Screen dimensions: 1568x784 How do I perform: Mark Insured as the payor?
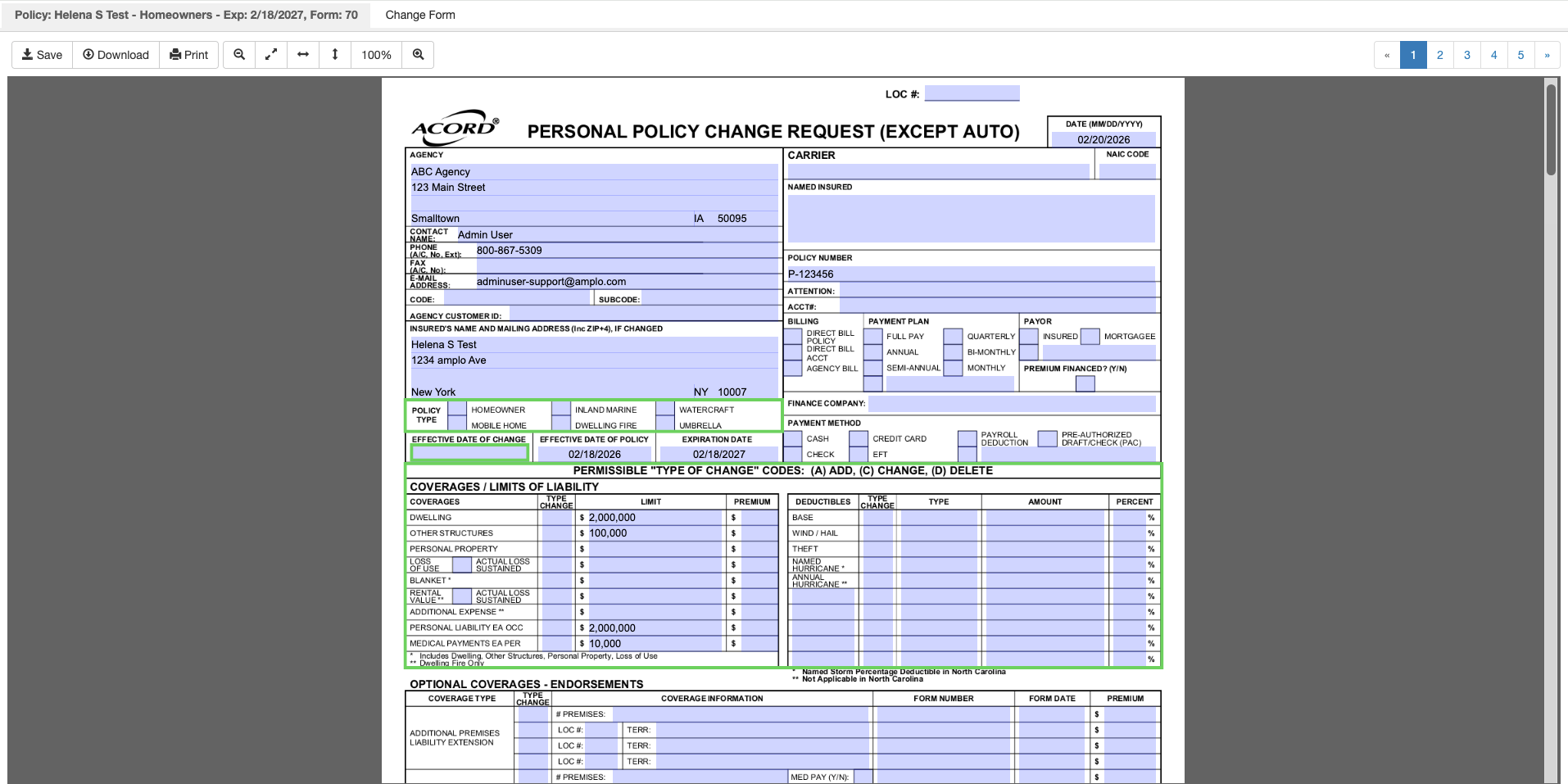coord(1030,337)
